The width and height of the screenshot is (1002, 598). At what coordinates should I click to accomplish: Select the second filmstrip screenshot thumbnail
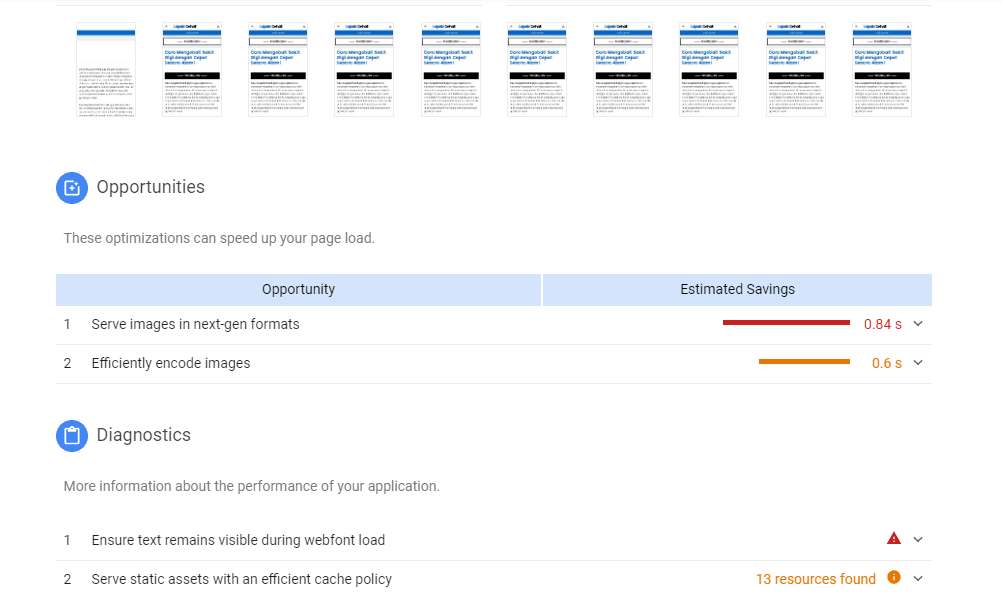[x=192, y=70]
